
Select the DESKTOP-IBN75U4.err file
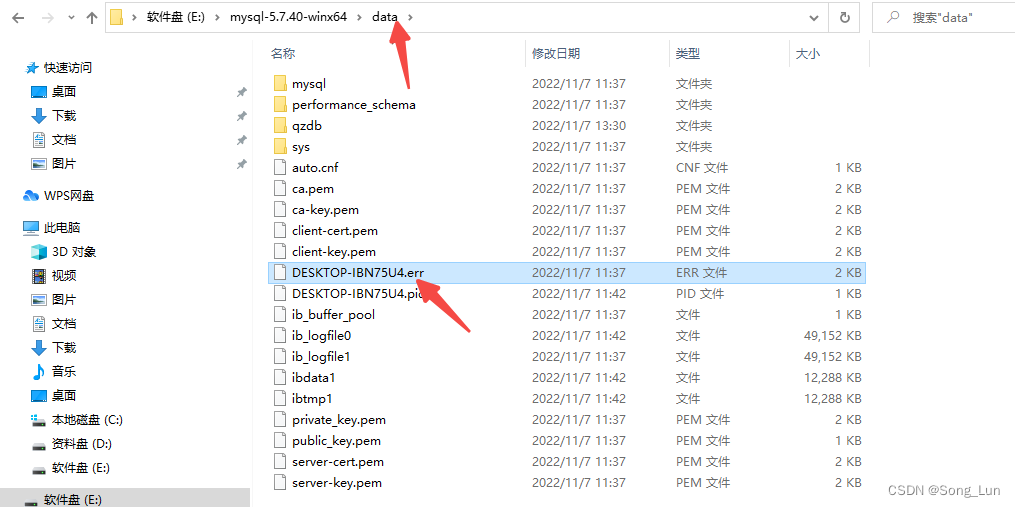[566, 273]
